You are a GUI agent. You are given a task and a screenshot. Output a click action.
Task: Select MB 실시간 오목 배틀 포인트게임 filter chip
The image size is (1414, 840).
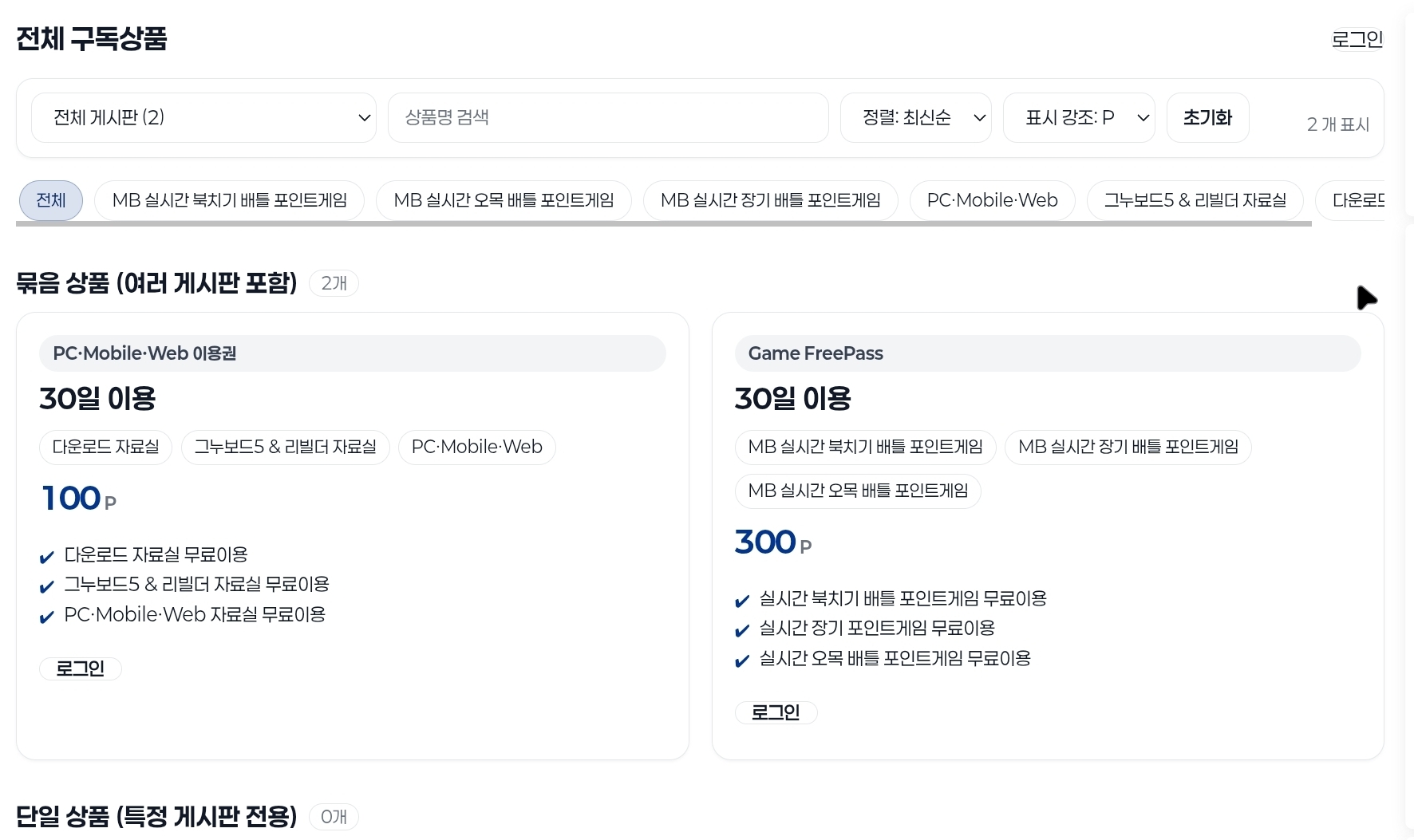pyautogui.click(x=504, y=200)
